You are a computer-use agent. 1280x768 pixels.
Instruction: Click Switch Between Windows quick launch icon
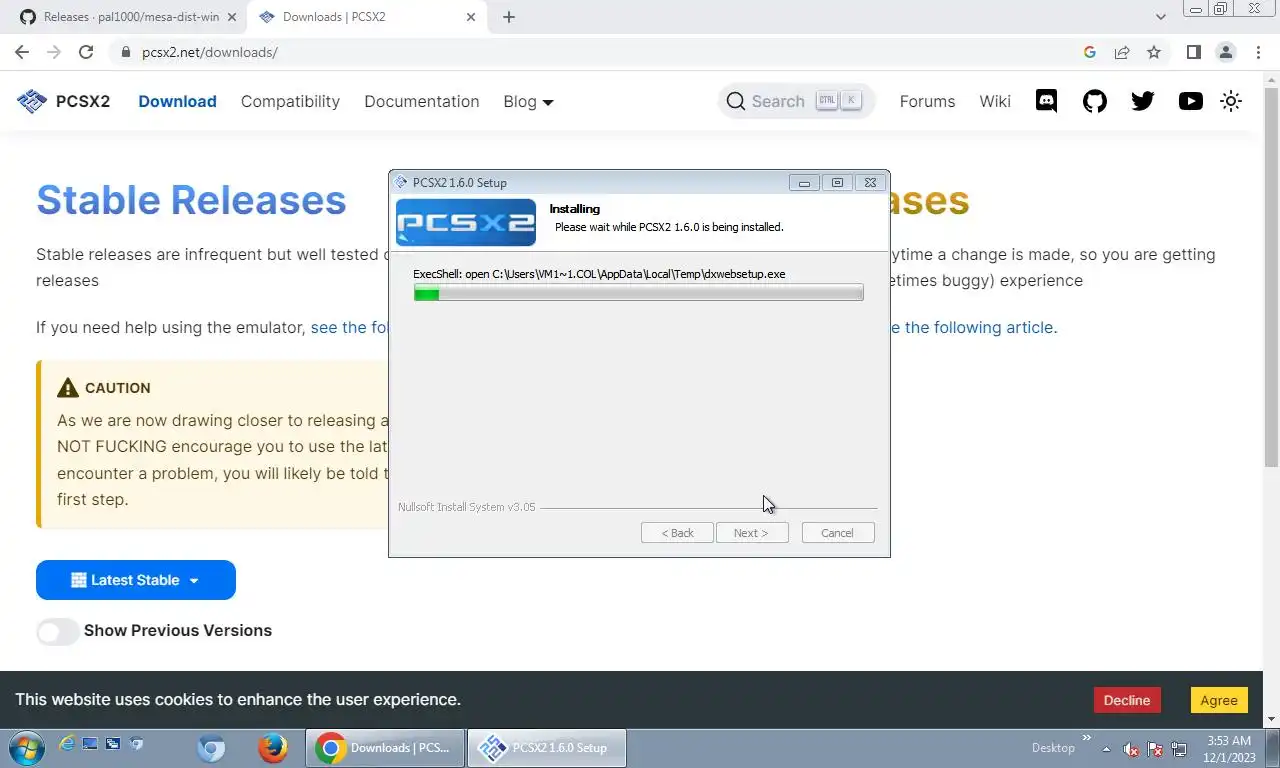point(113,744)
